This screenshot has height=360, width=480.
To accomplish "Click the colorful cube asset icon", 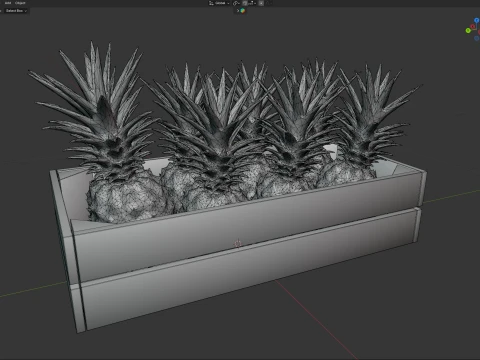I will [x=243, y=11].
